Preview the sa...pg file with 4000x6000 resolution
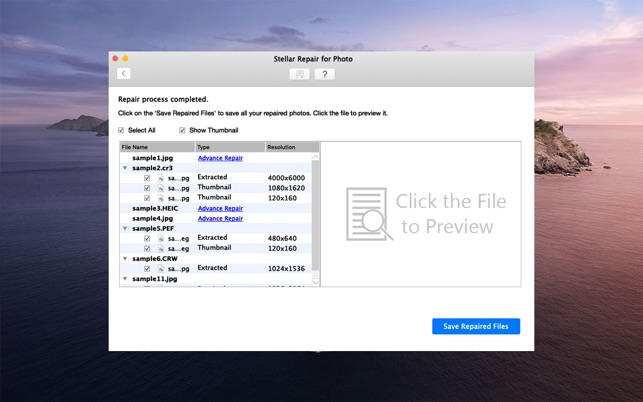643x402 pixels. (x=178, y=178)
